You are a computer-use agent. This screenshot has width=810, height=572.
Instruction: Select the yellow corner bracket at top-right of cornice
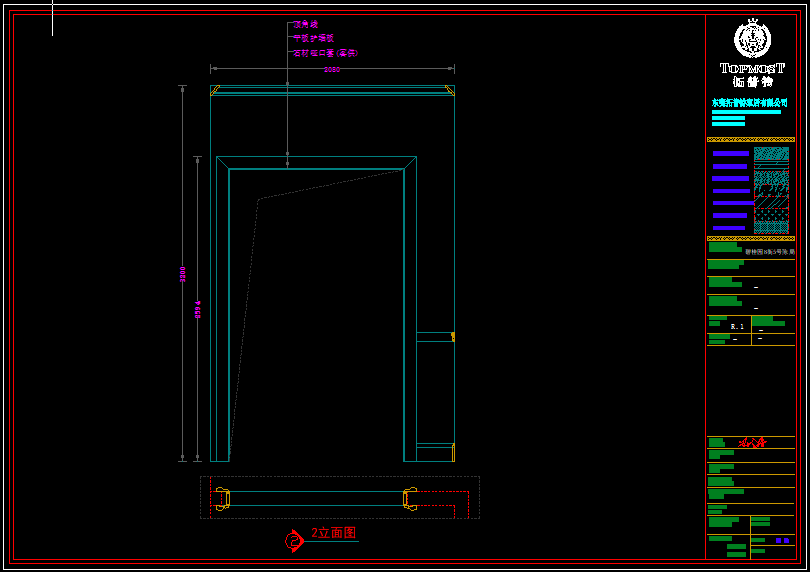(449, 90)
